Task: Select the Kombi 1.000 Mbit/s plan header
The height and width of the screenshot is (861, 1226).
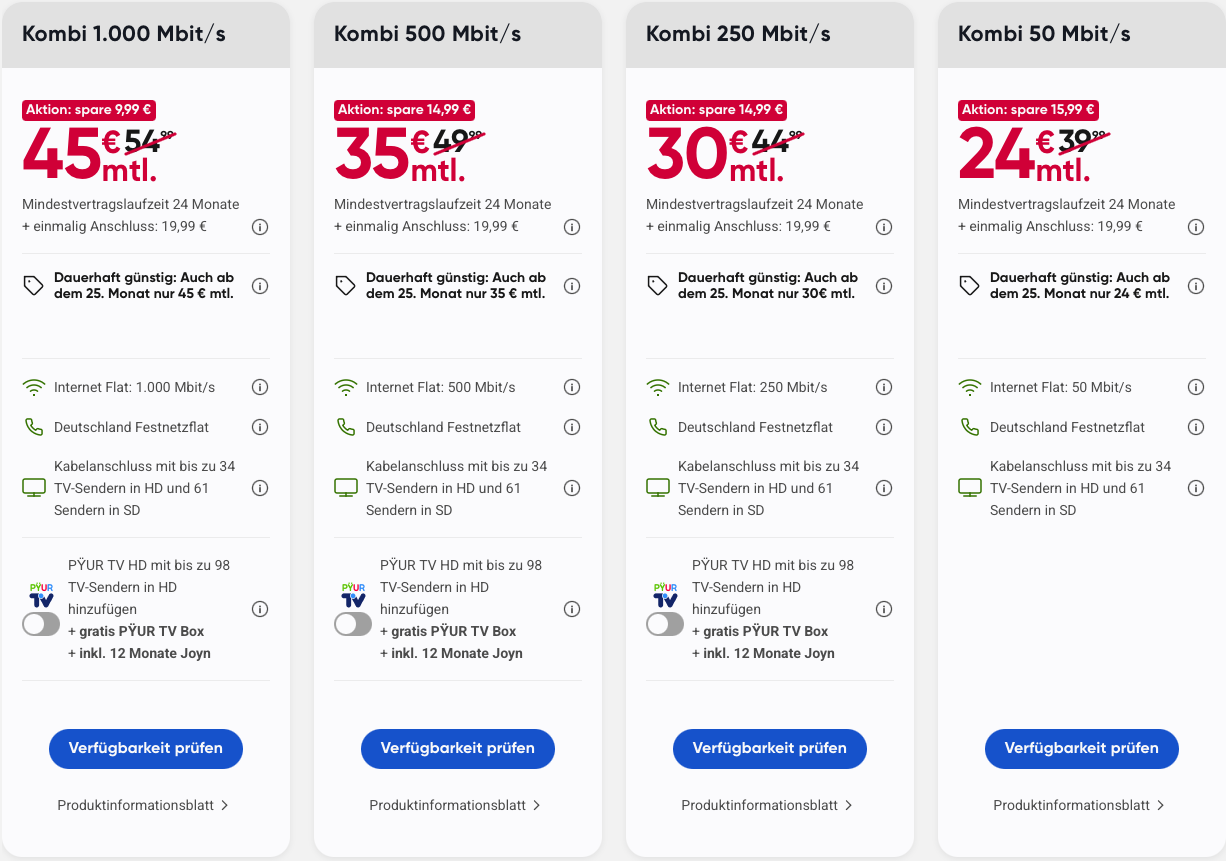Action: click(124, 34)
